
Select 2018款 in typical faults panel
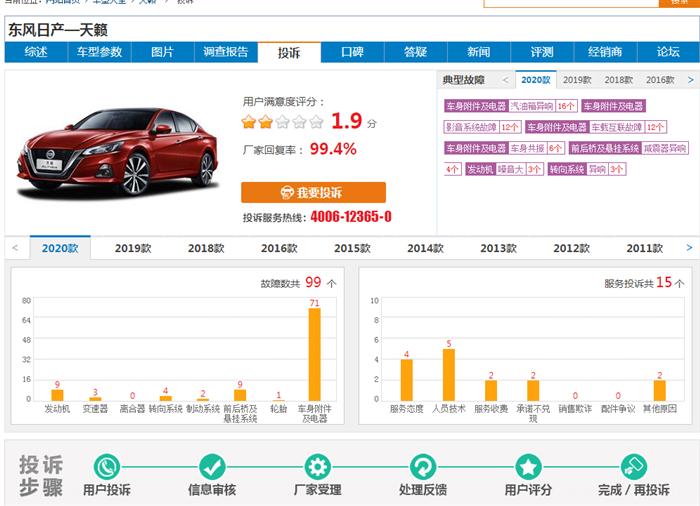[x=619, y=80]
